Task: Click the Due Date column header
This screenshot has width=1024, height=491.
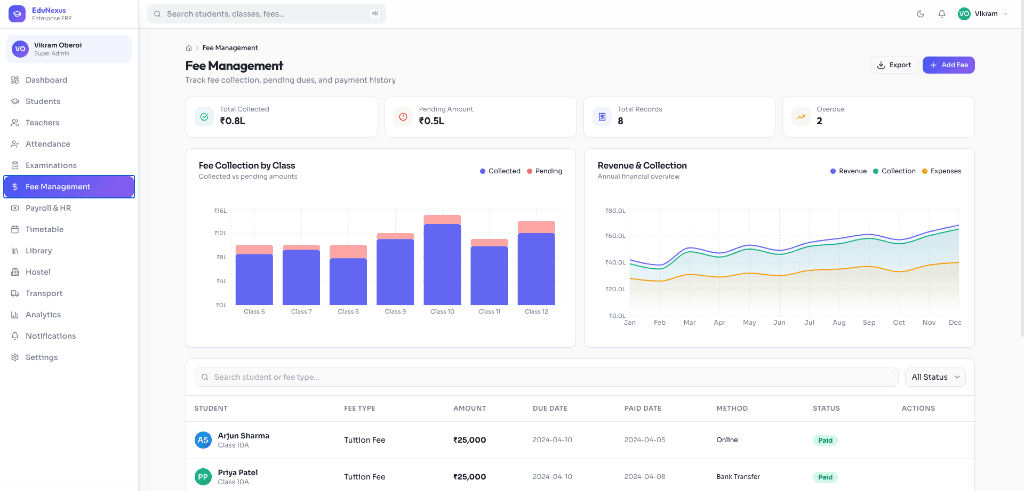Action: 550,409
